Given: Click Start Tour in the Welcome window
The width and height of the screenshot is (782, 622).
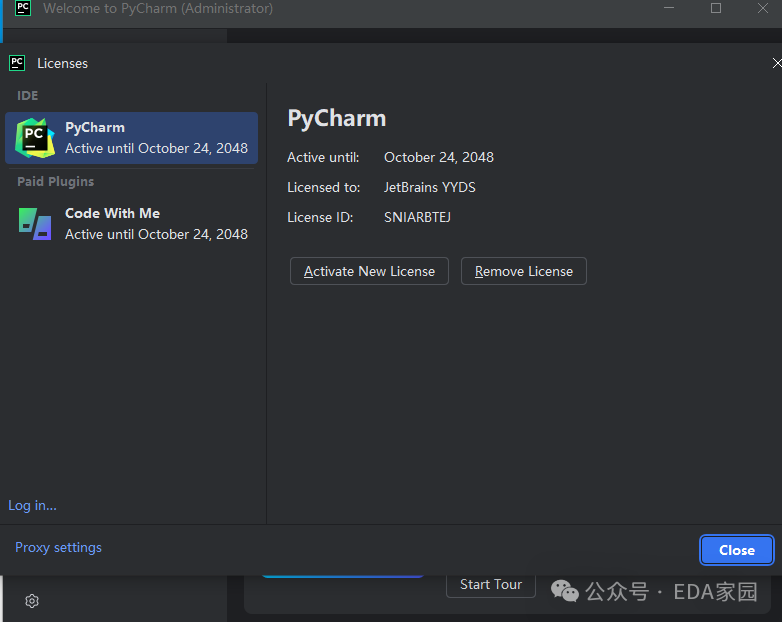Looking at the screenshot, I should (x=491, y=585).
